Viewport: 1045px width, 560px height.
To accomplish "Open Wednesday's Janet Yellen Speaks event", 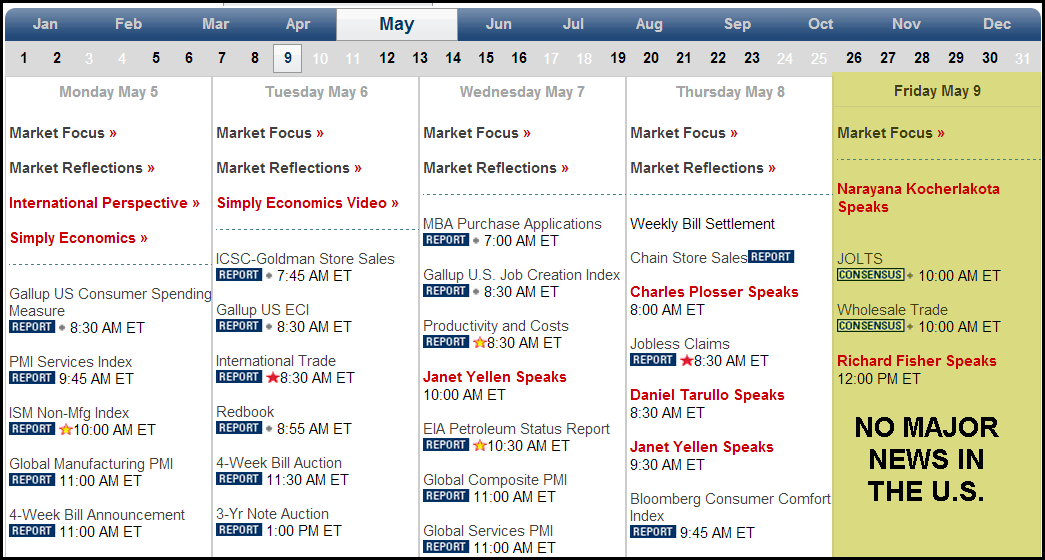I will point(495,377).
